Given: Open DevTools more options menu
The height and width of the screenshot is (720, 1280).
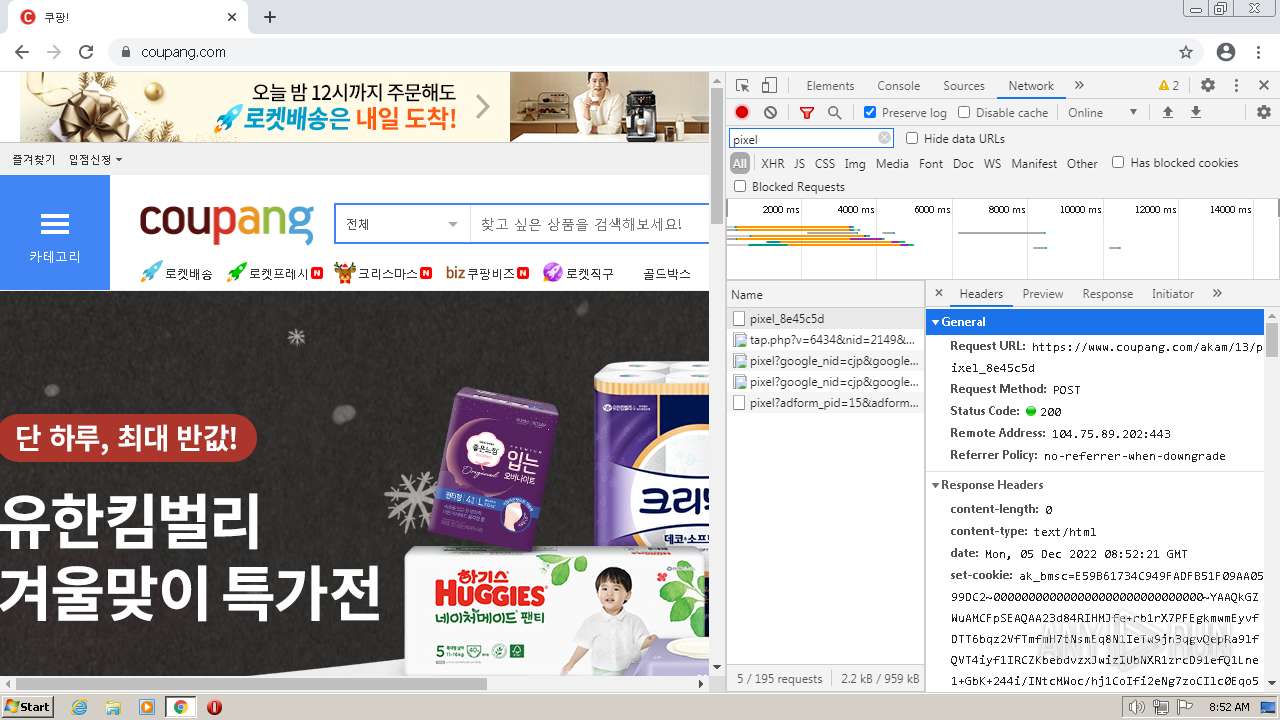Looking at the screenshot, I should click(1236, 86).
